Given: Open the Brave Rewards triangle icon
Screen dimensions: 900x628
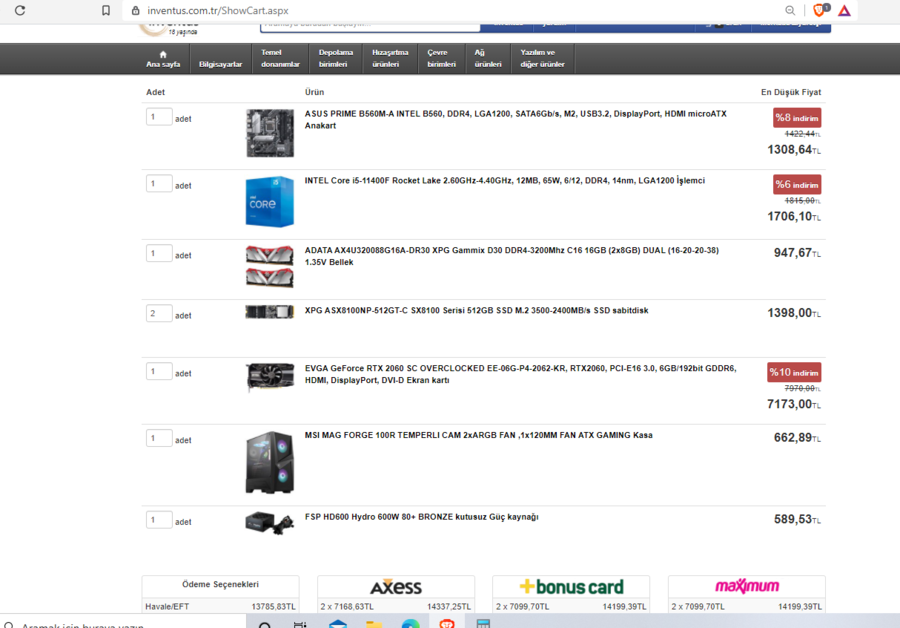Looking at the screenshot, I should (x=844, y=10).
